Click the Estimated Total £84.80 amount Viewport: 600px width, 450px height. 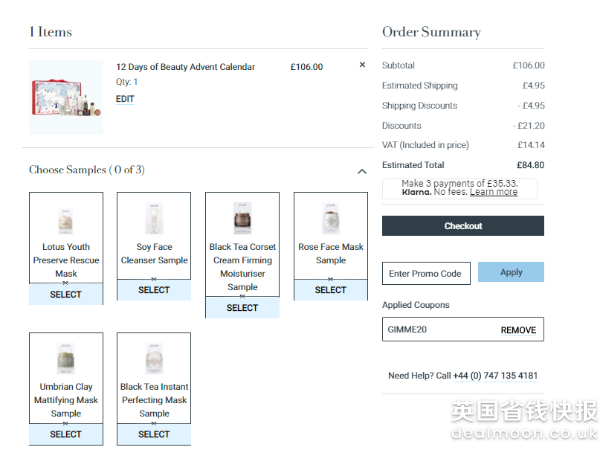[530, 165]
